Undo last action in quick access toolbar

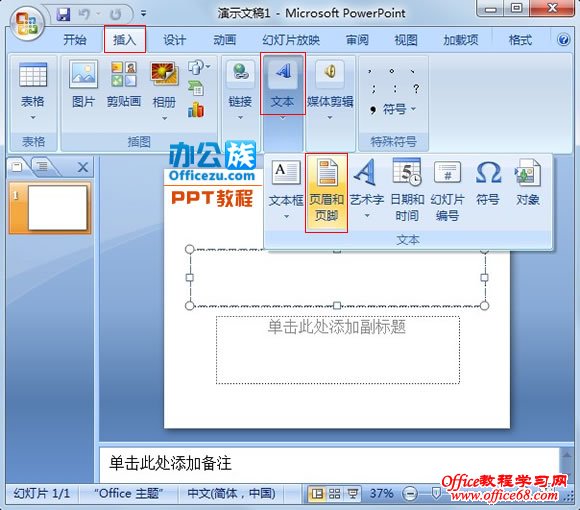(84, 14)
